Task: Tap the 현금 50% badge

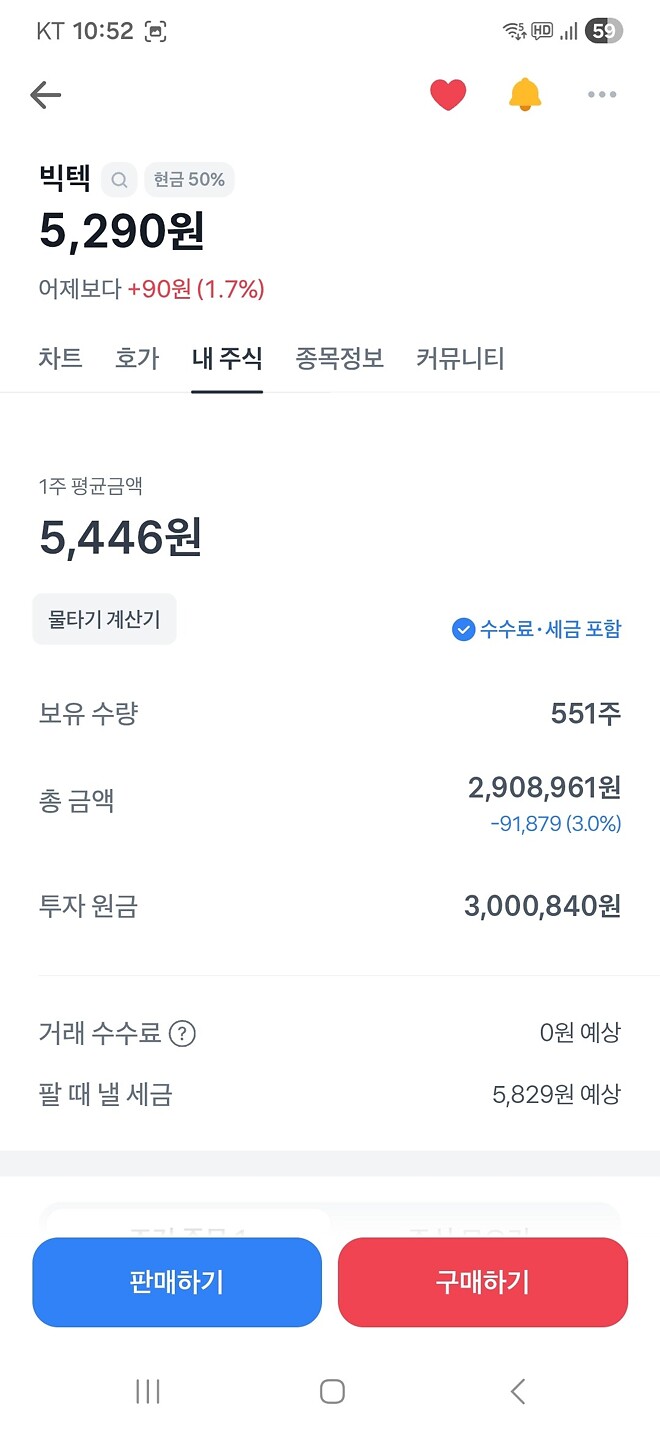Action: point(189,181)
